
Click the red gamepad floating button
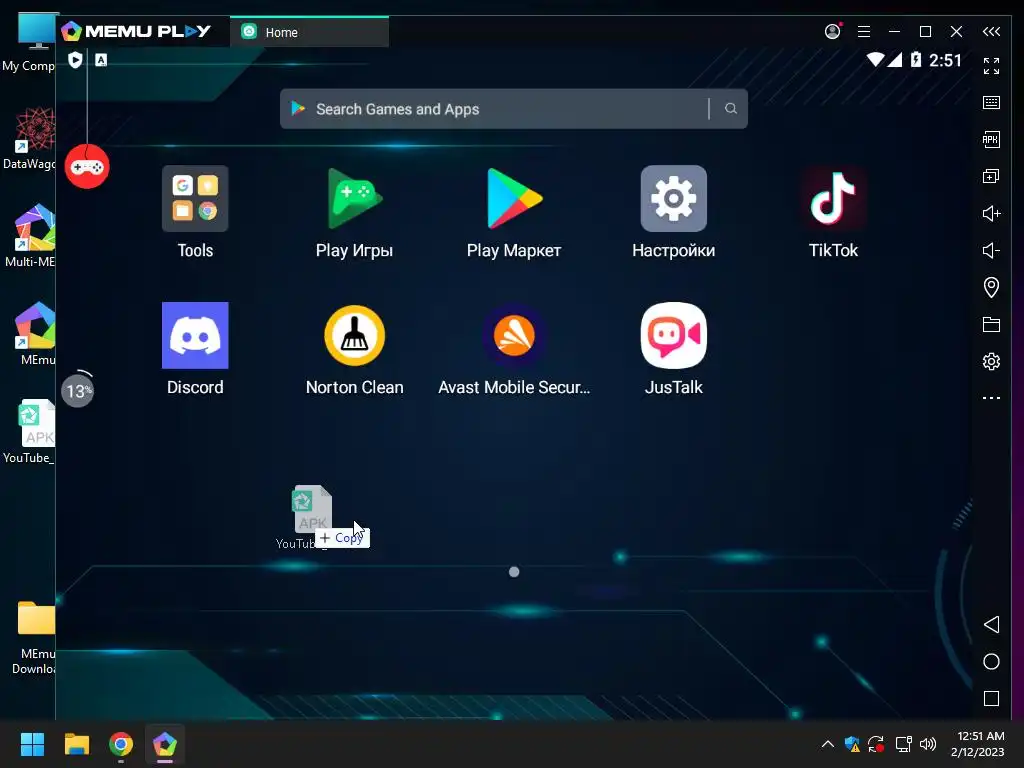click(87, 167)
